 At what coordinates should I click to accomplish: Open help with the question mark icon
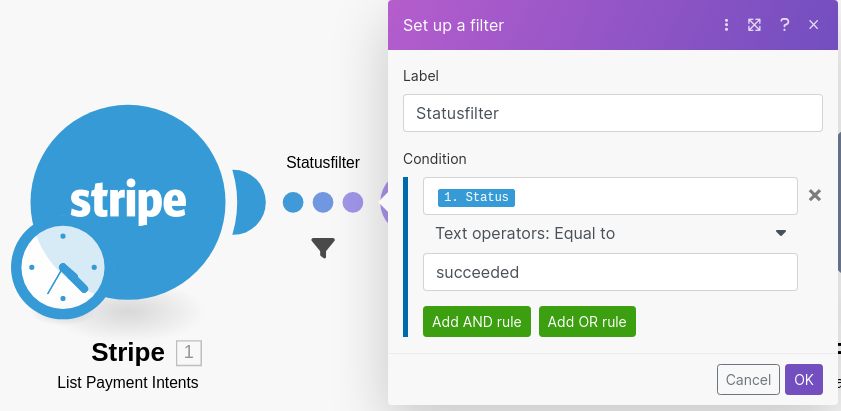(785, 25)
